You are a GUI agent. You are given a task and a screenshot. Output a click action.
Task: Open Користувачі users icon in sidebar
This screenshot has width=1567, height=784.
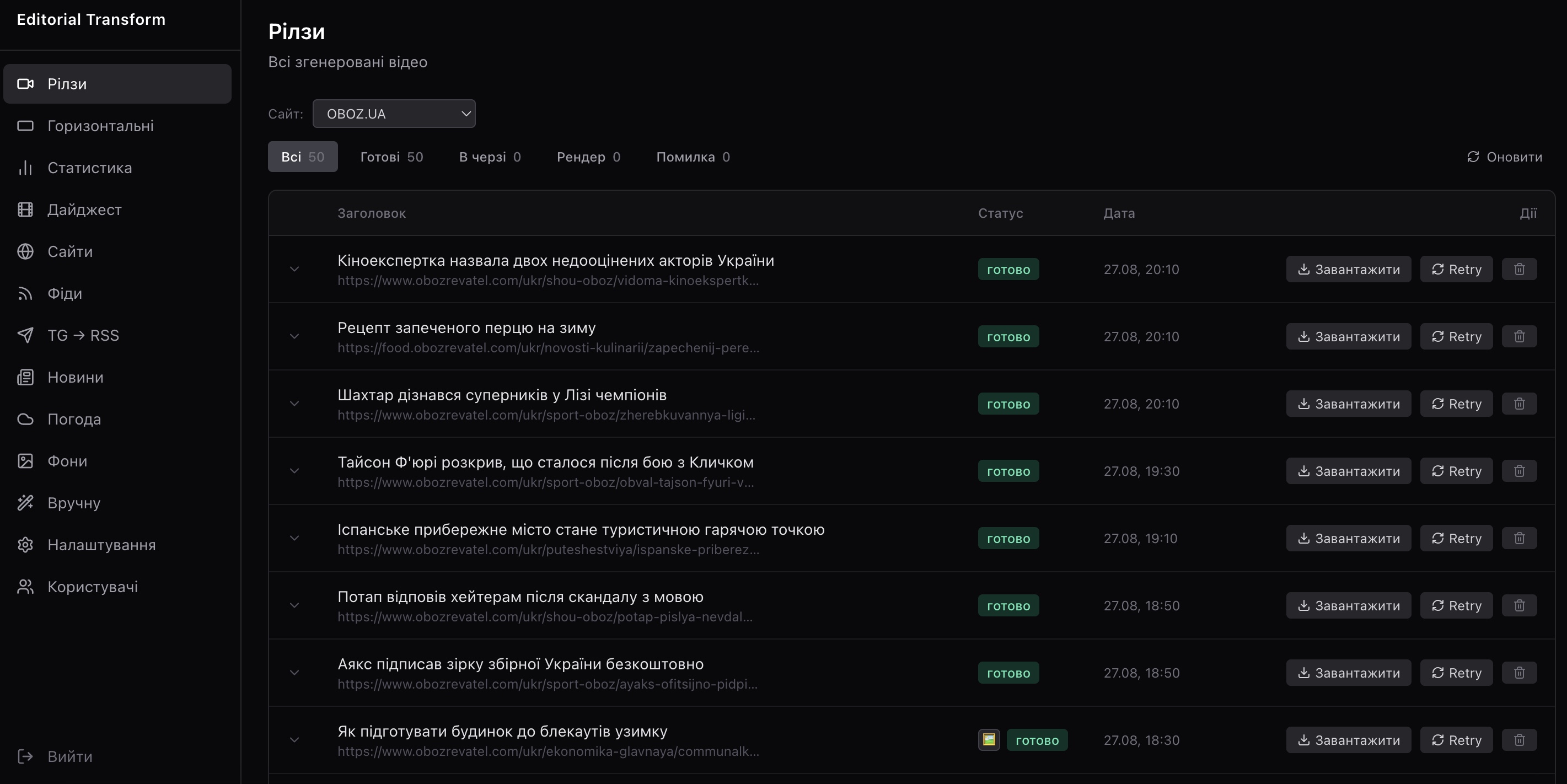click(x=25, y=588)
